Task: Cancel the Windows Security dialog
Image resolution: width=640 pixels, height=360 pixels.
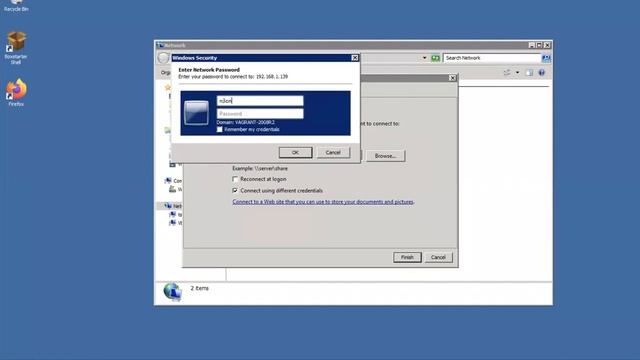Action: pos(333,152)
